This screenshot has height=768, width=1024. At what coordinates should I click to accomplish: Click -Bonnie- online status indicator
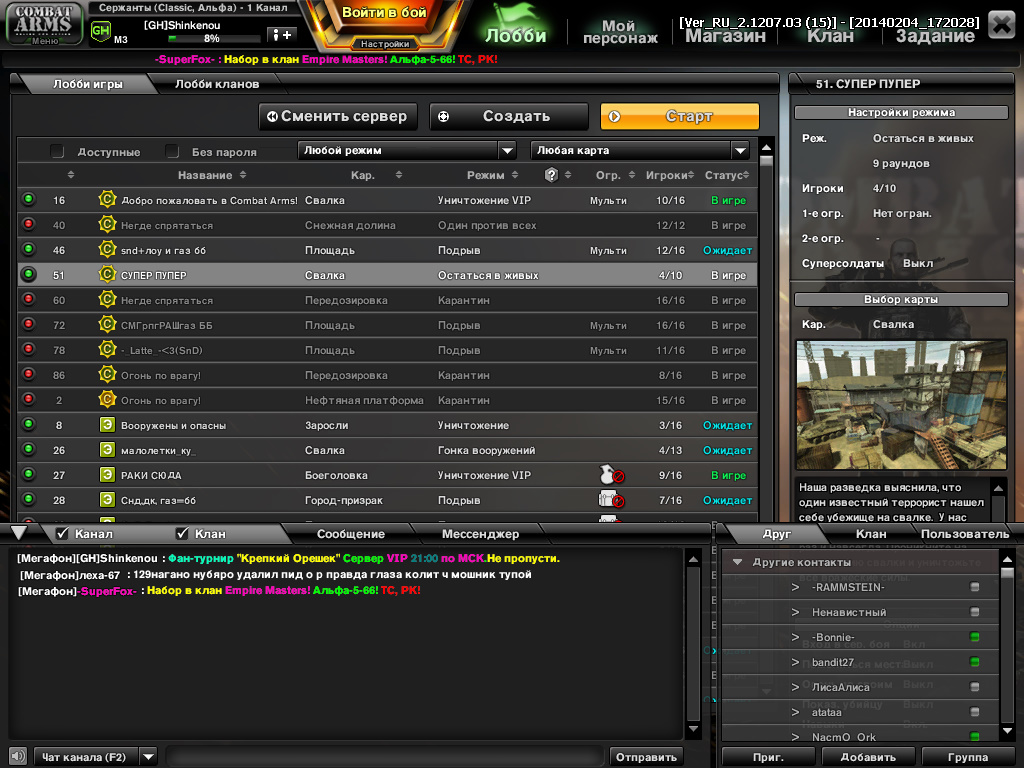pos(975,637)
